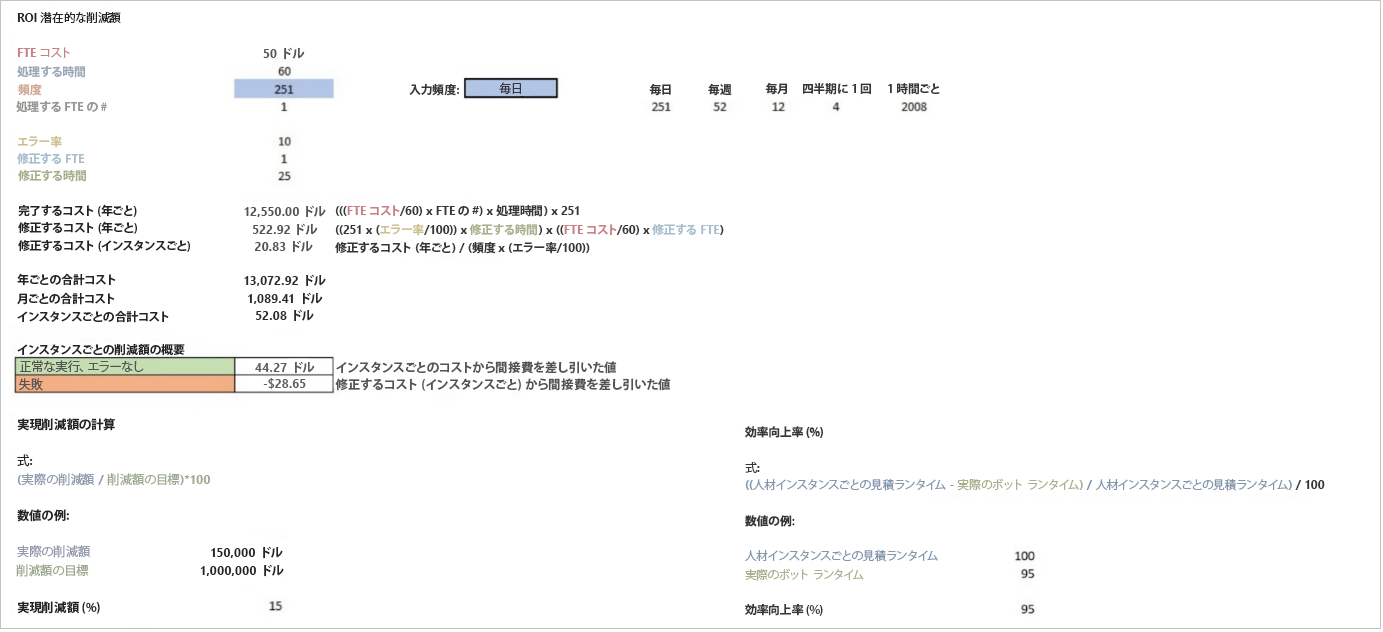Select the 12,550.00 ドル cost value
This screenshot has width=1383, height=632.
[284, 212]
